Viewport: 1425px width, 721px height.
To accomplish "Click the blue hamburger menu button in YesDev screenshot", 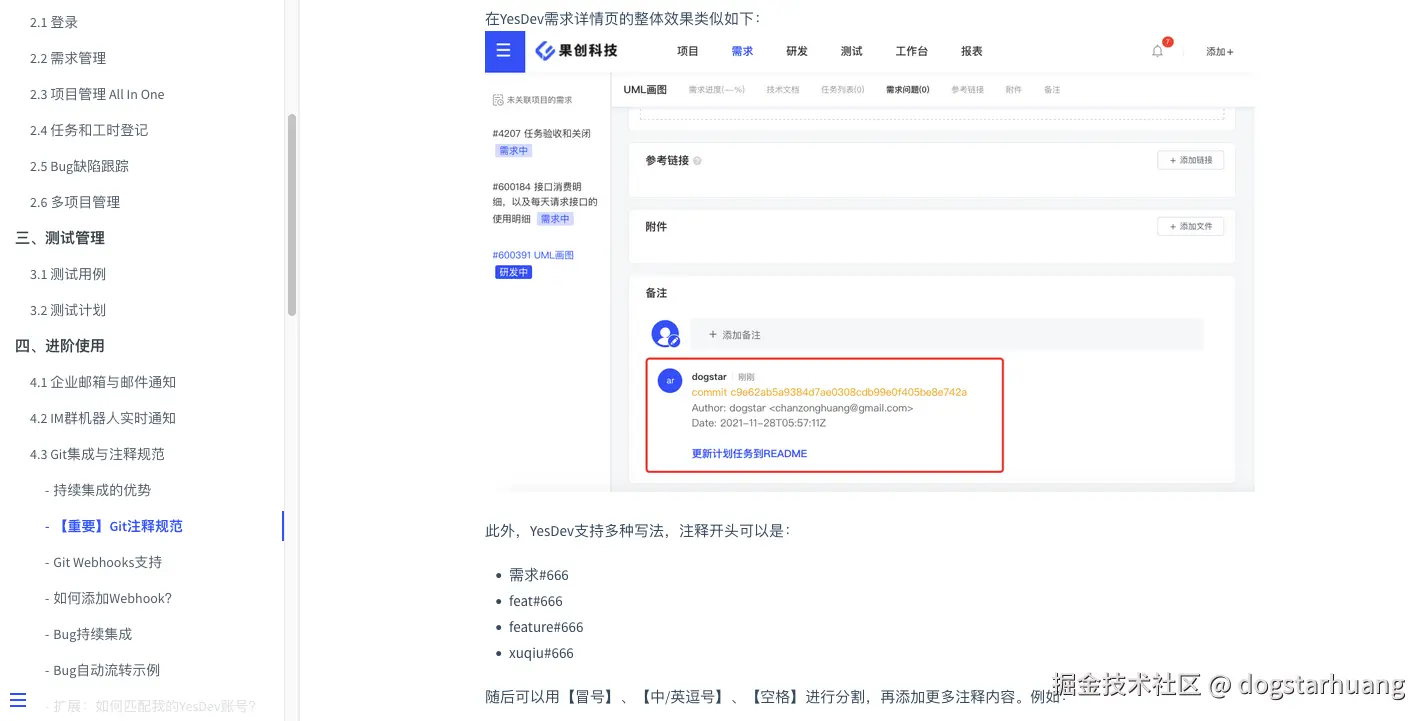I will [505, 51].
